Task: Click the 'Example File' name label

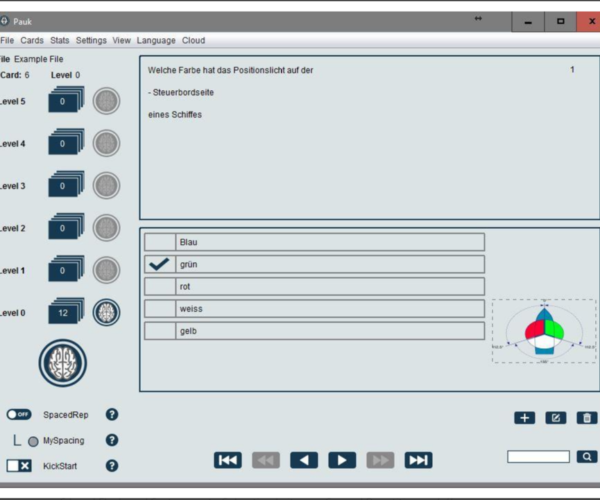Action: (39, 59)
